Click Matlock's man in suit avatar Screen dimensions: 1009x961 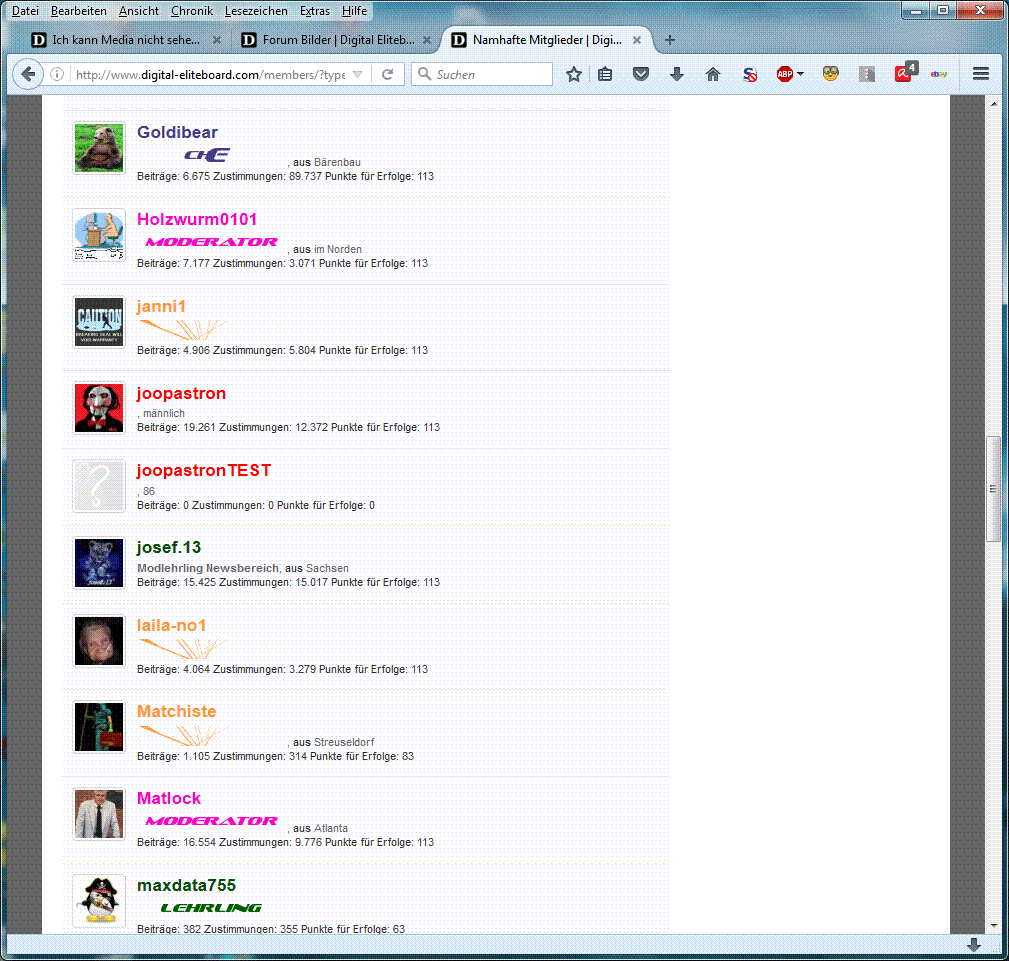[98, 814]
